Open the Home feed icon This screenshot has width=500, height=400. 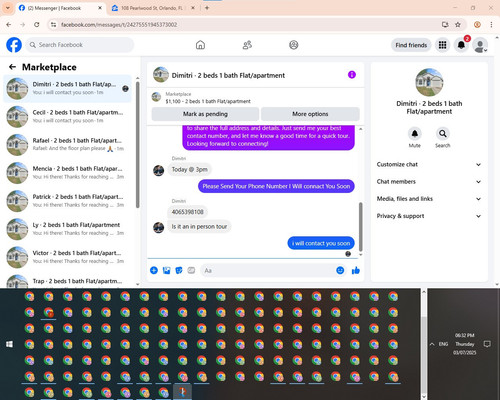tap(200, 45)
